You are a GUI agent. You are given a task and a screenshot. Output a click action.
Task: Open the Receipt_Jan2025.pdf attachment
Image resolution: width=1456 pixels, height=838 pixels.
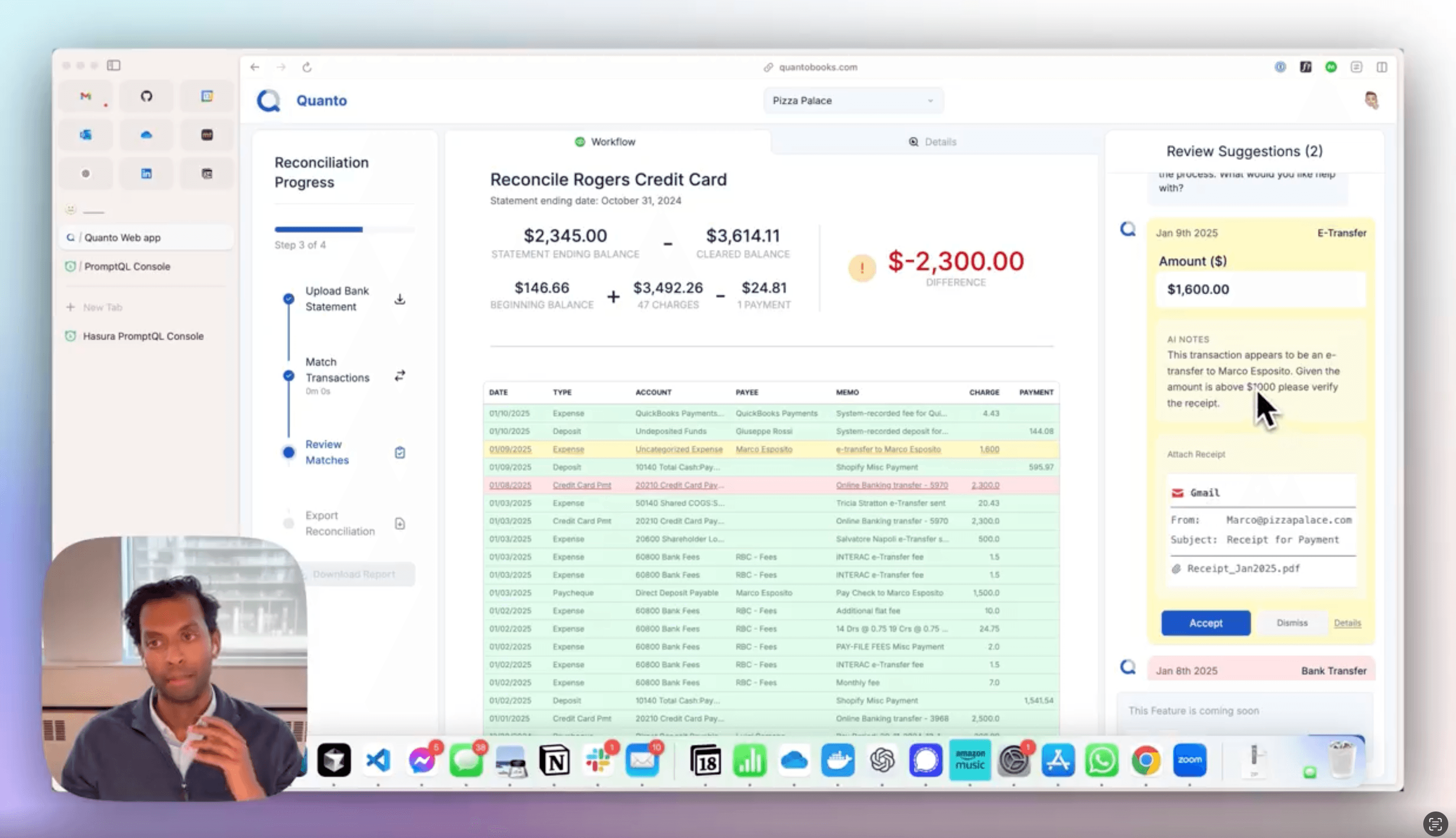tap(1243, 569)
